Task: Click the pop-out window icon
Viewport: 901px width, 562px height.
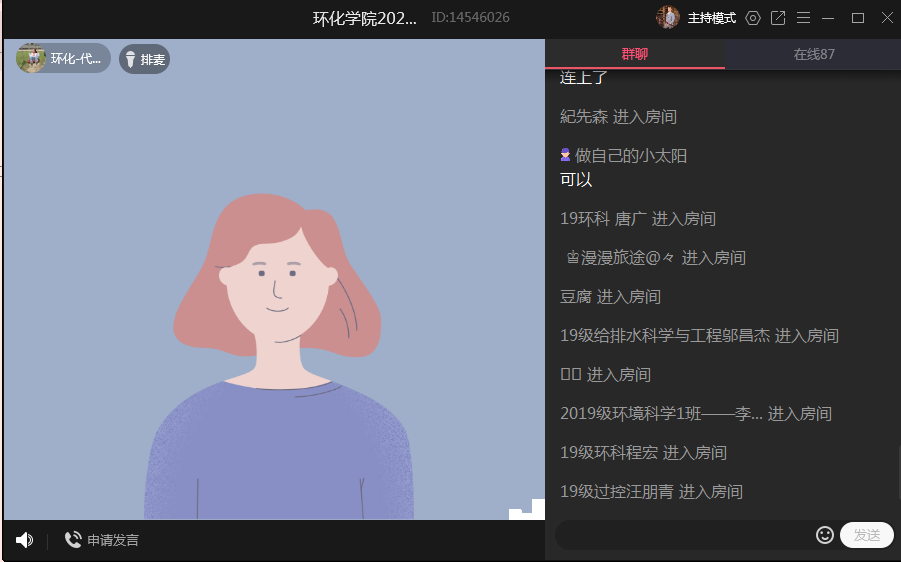Action: click(778, 18)
